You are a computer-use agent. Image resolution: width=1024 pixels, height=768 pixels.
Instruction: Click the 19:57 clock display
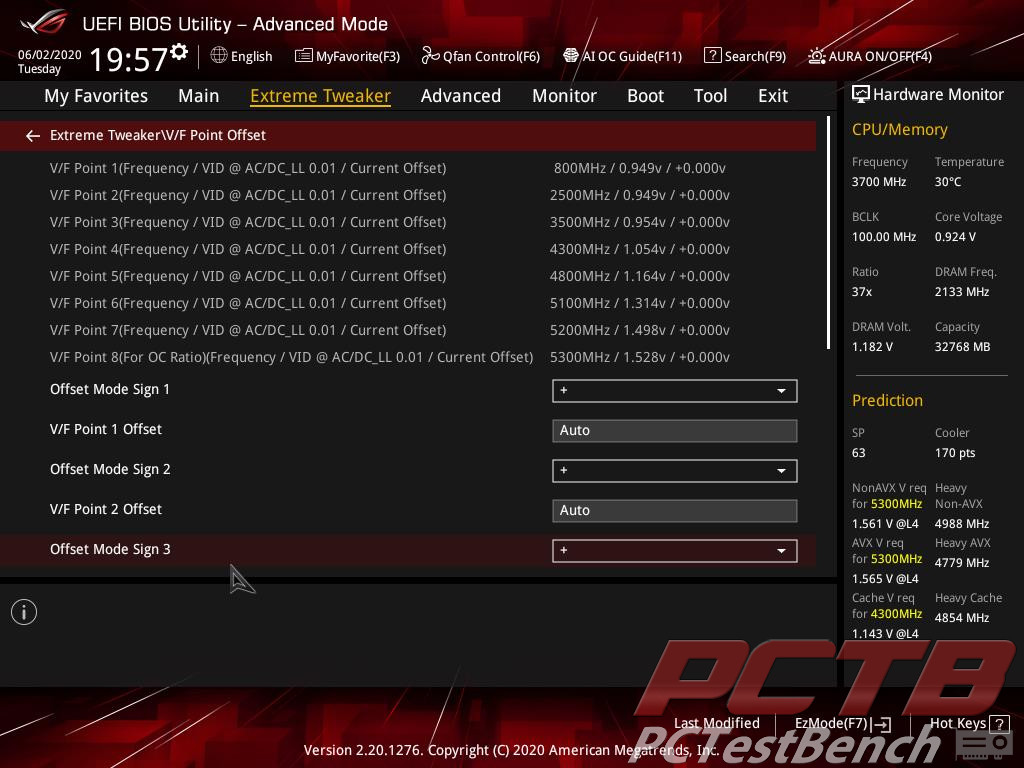[129, 59]
